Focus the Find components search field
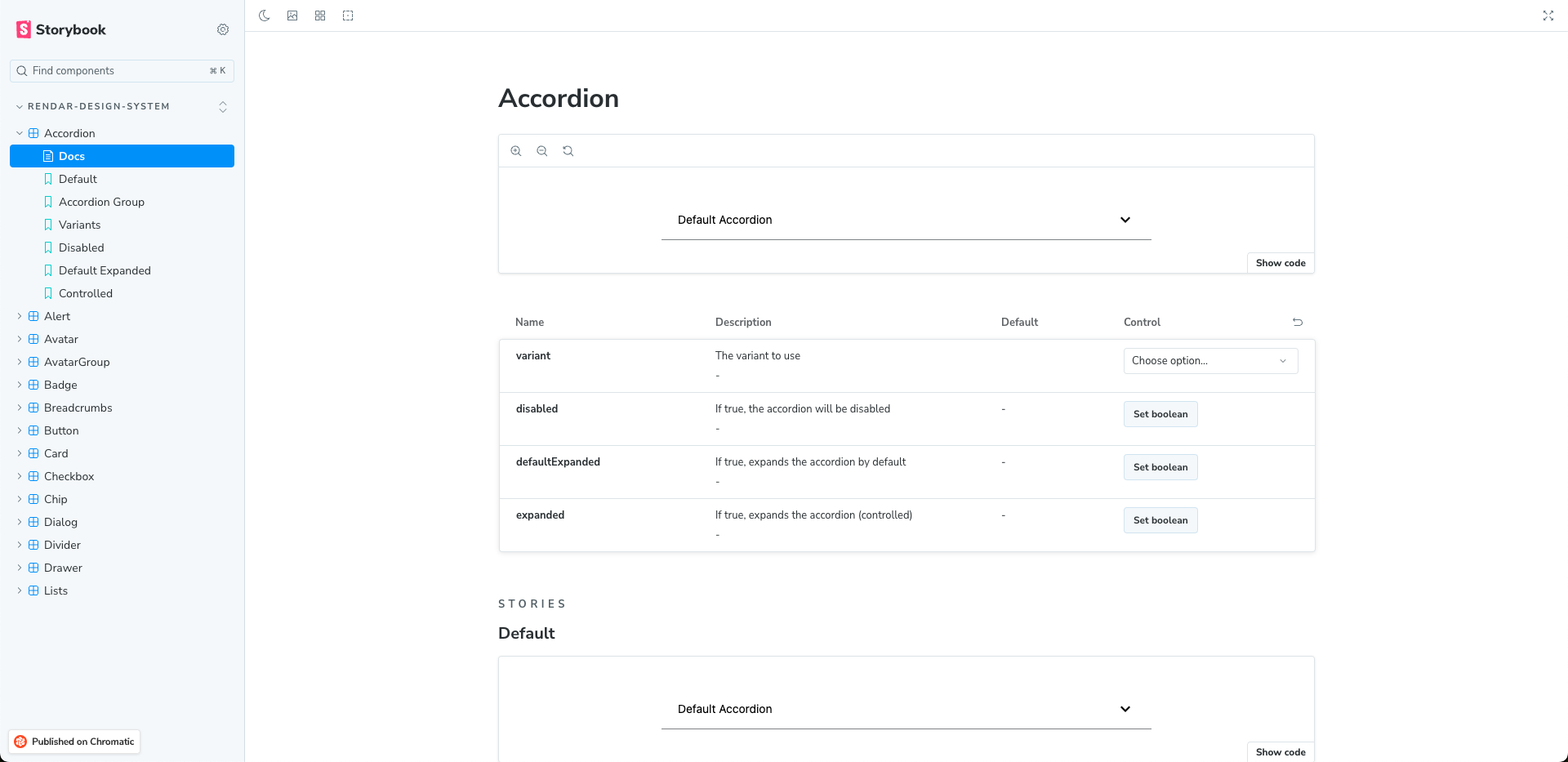The width and height of the screenshot is (1568, 762). pyautogui.click(x=122, y=71)
